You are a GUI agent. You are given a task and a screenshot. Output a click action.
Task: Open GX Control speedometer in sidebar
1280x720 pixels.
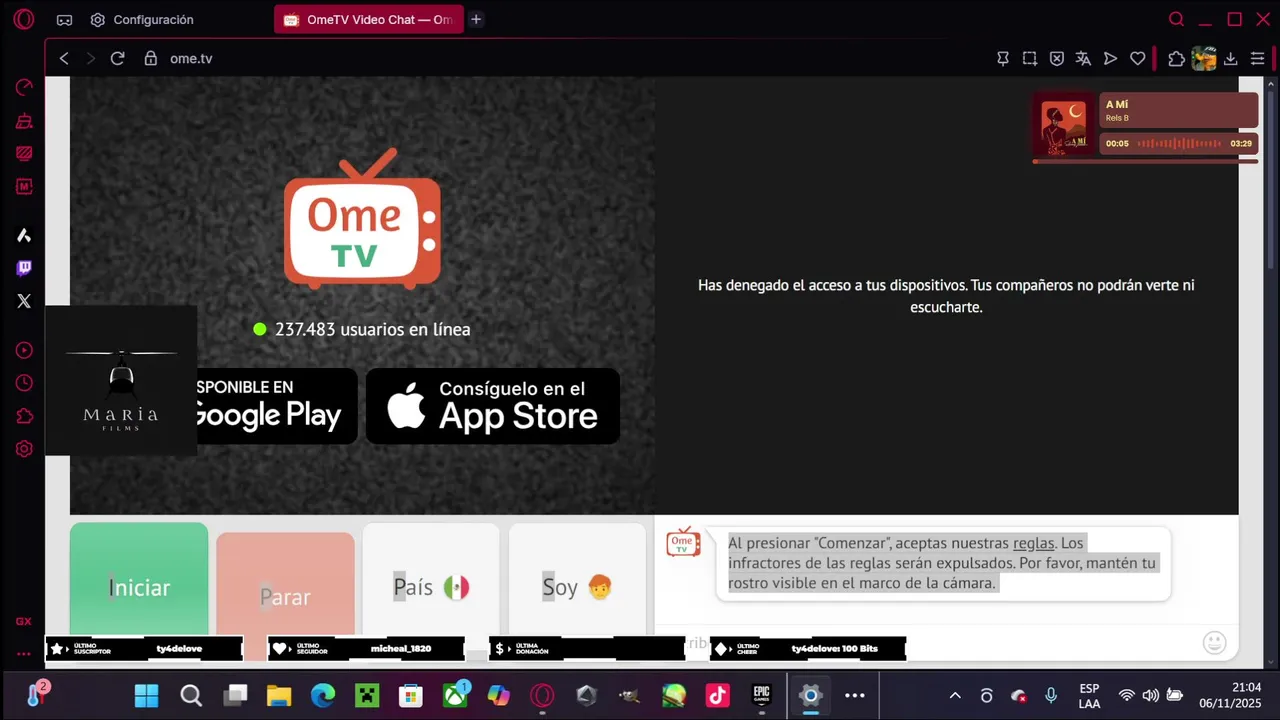pyautogui.click(x=24, y=88)
